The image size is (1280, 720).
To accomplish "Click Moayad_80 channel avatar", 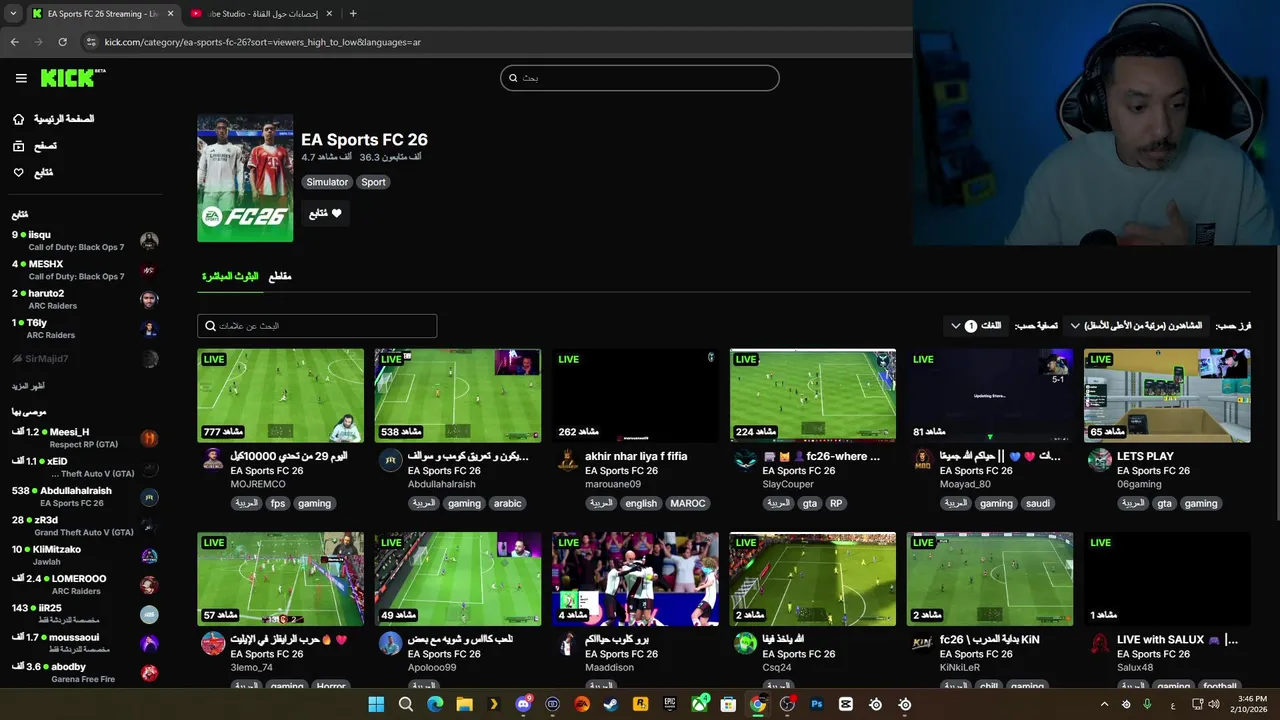I will [x=922, y=459].
